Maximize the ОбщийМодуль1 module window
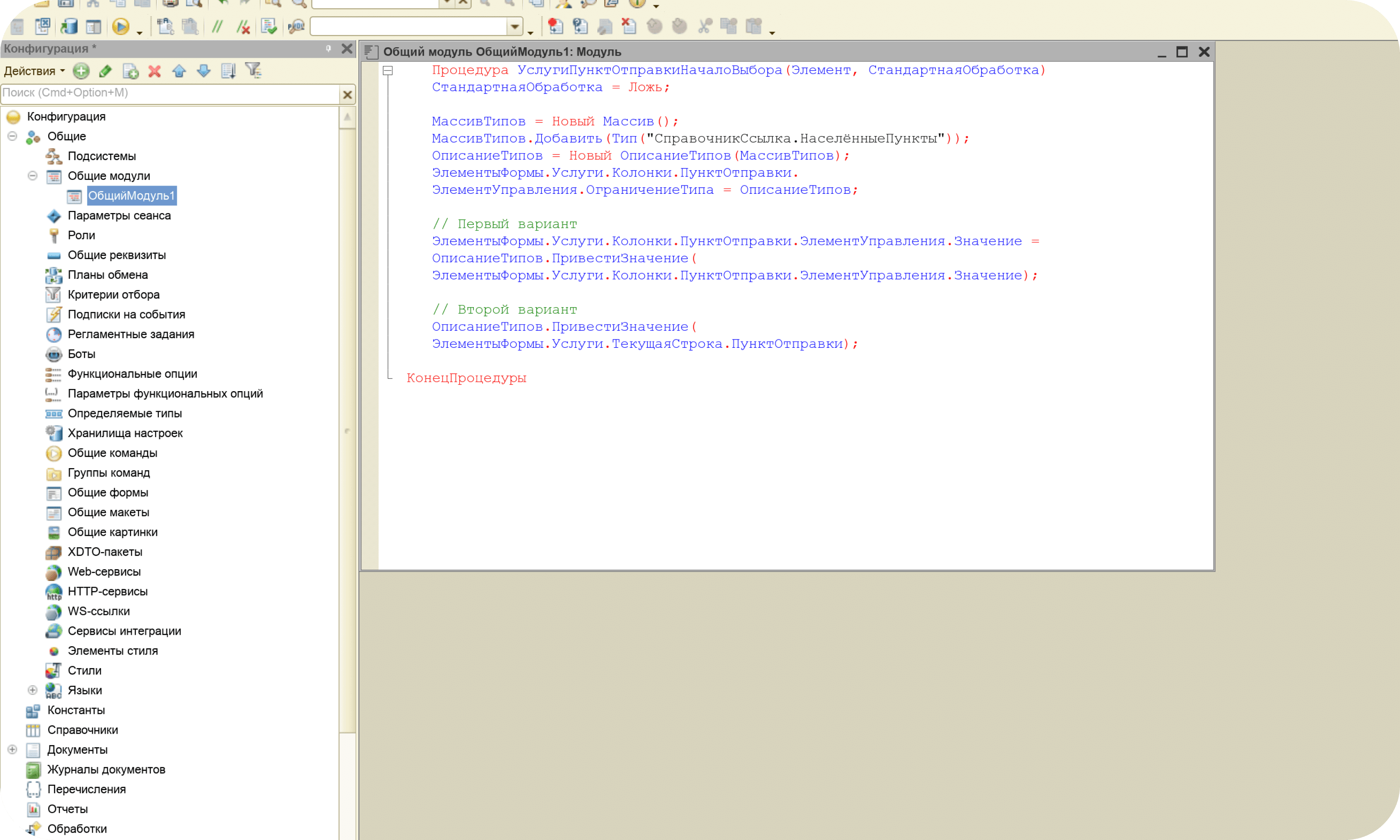 tap(1182, 52)
